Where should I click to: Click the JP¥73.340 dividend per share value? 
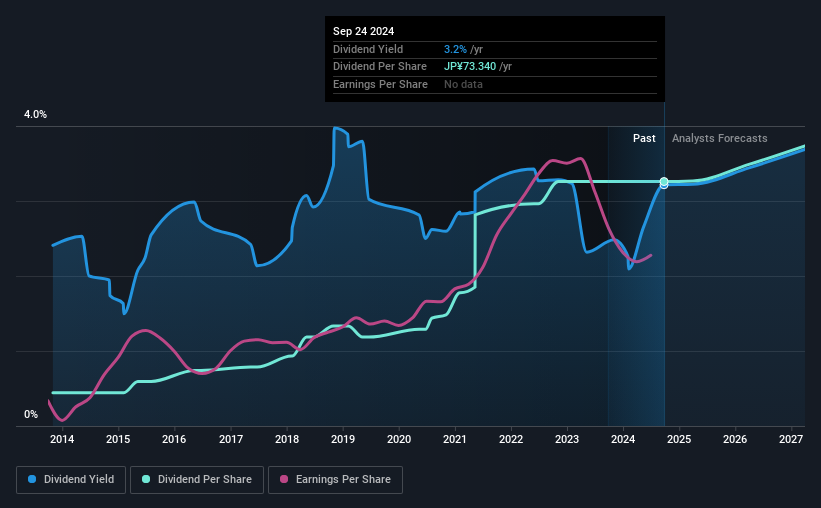click(470, 67)
